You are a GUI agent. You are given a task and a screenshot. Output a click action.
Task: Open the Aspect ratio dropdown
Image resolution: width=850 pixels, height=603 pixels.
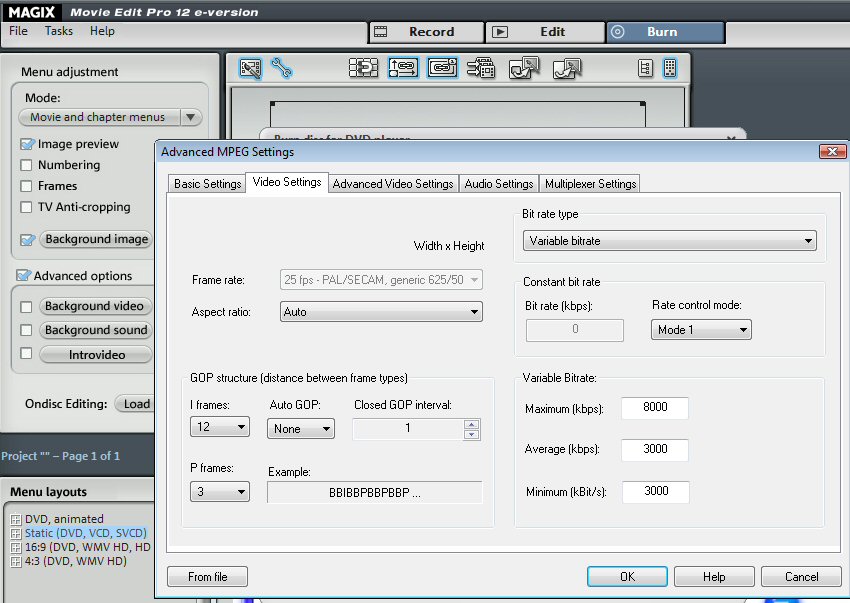coord(381,312)
